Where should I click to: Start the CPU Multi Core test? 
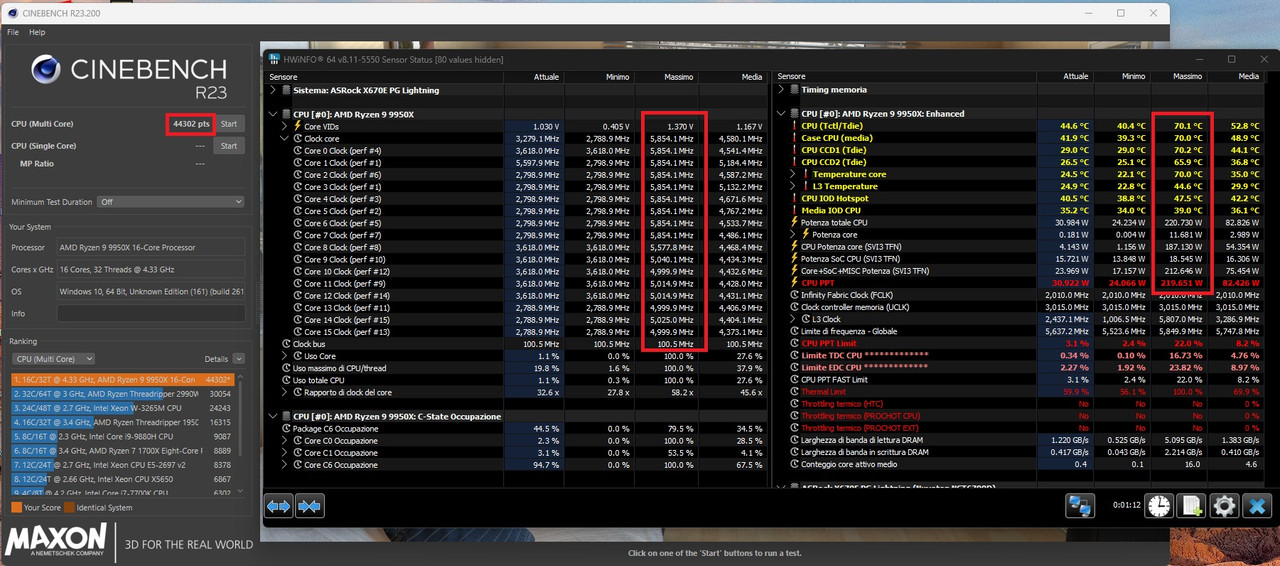229,124
